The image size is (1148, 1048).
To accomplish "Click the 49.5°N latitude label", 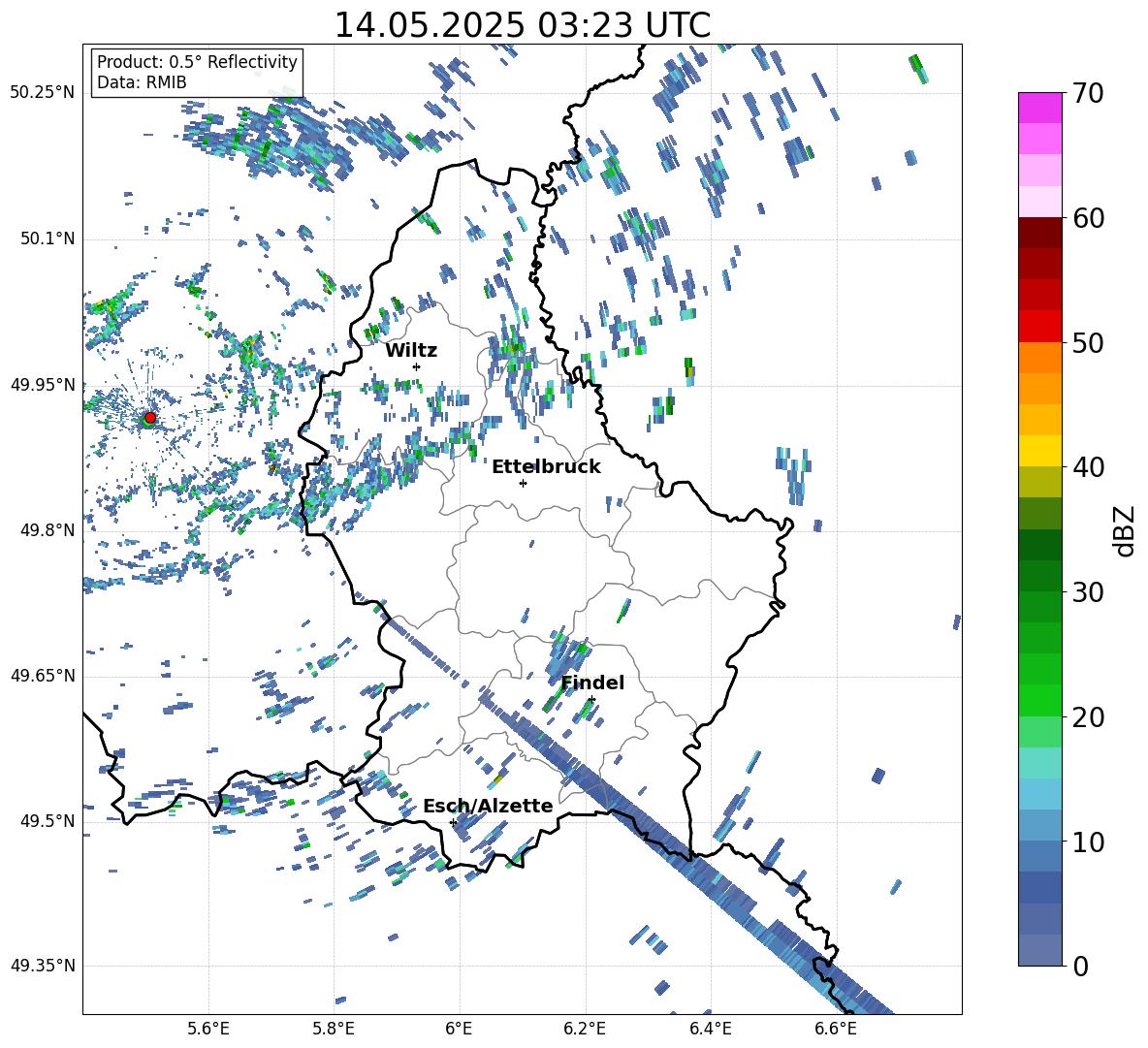I will [48, 821].
